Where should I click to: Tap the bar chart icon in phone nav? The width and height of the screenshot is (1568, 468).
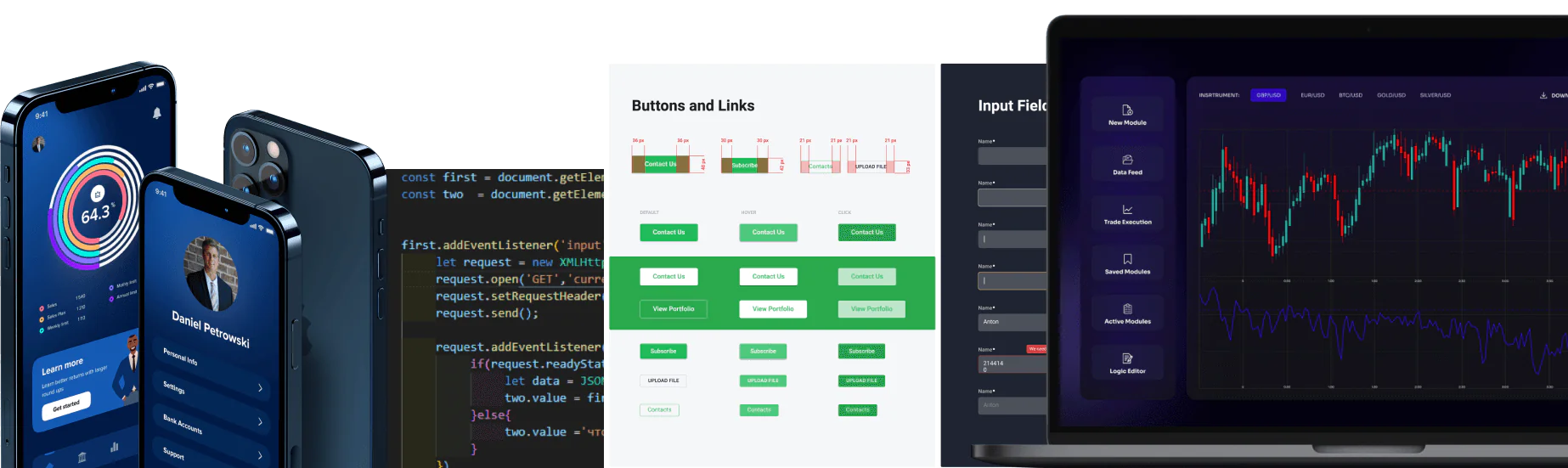(114, 447)
